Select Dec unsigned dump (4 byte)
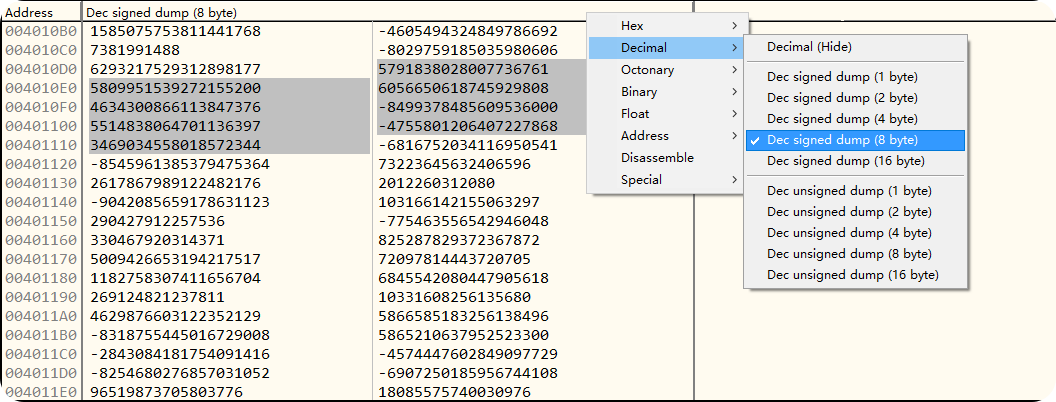This screenshot has height=402, width=1056. tap(855, 232)
